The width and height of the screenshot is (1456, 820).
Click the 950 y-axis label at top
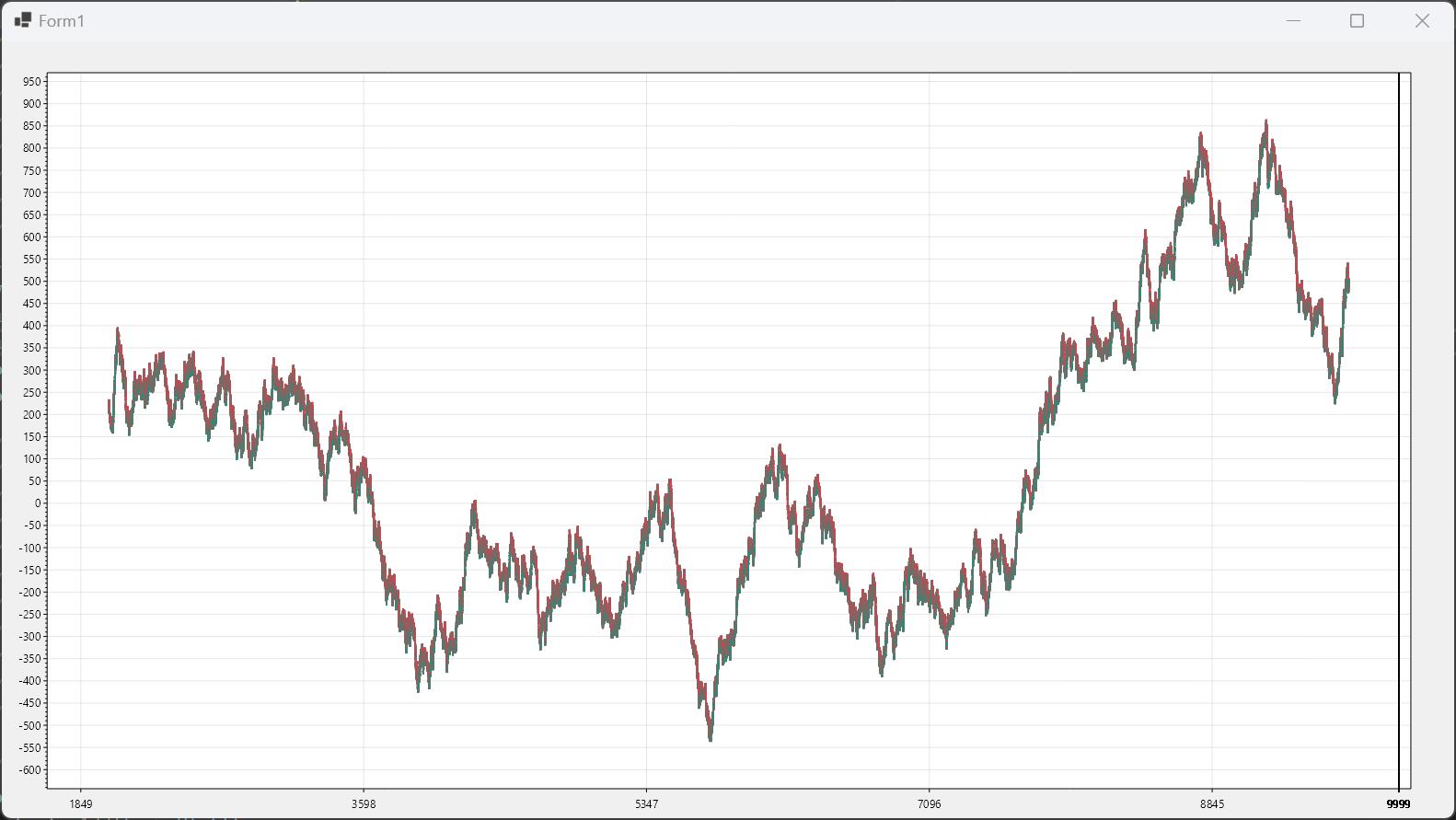click(32, 82)
